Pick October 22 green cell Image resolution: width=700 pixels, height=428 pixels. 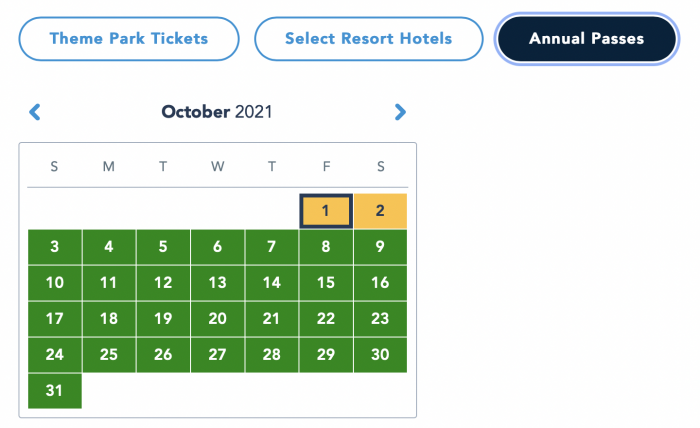(326, 319)
